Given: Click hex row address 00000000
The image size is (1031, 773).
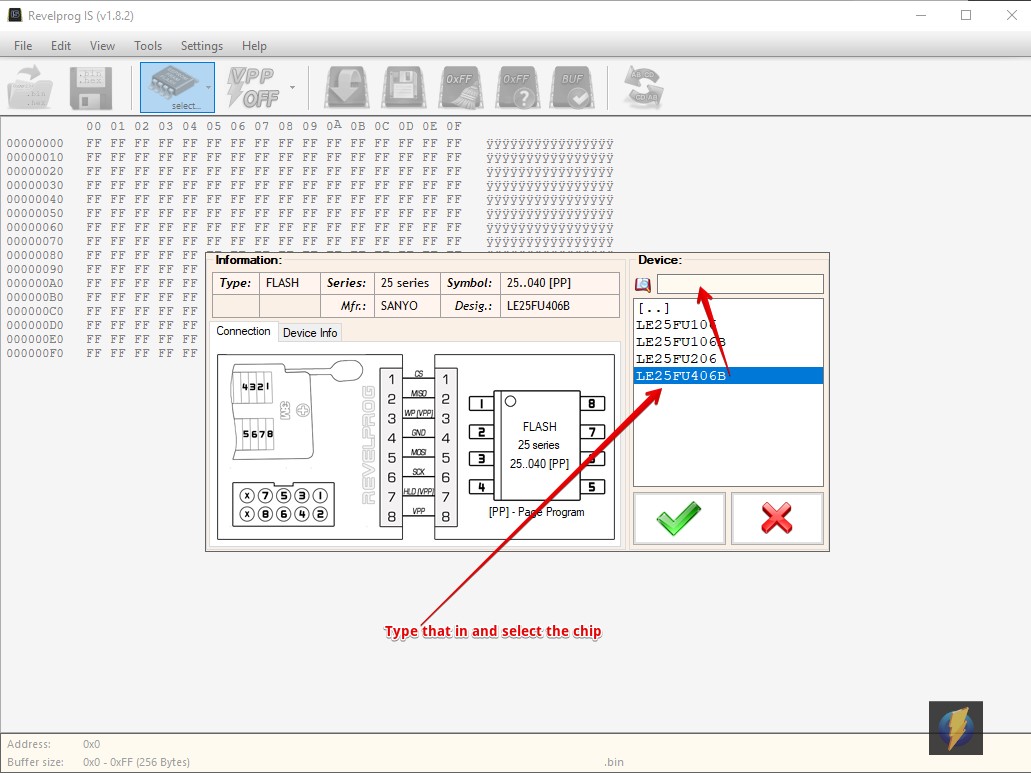Looking at the screenshot, I should [x=36, y=143].
